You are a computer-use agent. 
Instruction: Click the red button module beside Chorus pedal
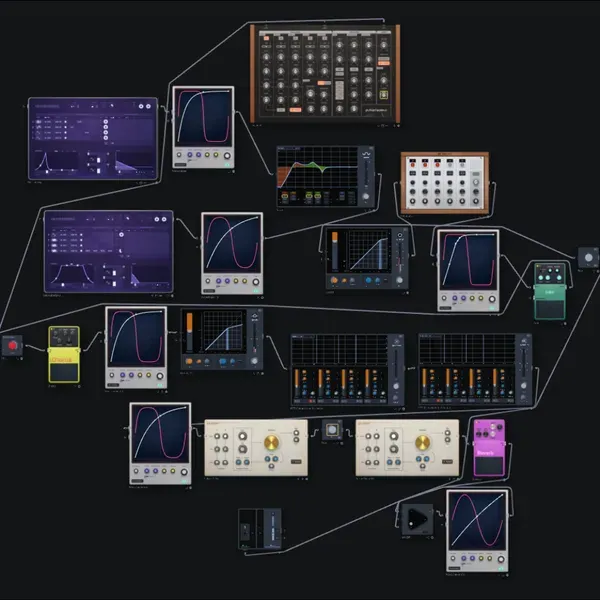[12, 346]
